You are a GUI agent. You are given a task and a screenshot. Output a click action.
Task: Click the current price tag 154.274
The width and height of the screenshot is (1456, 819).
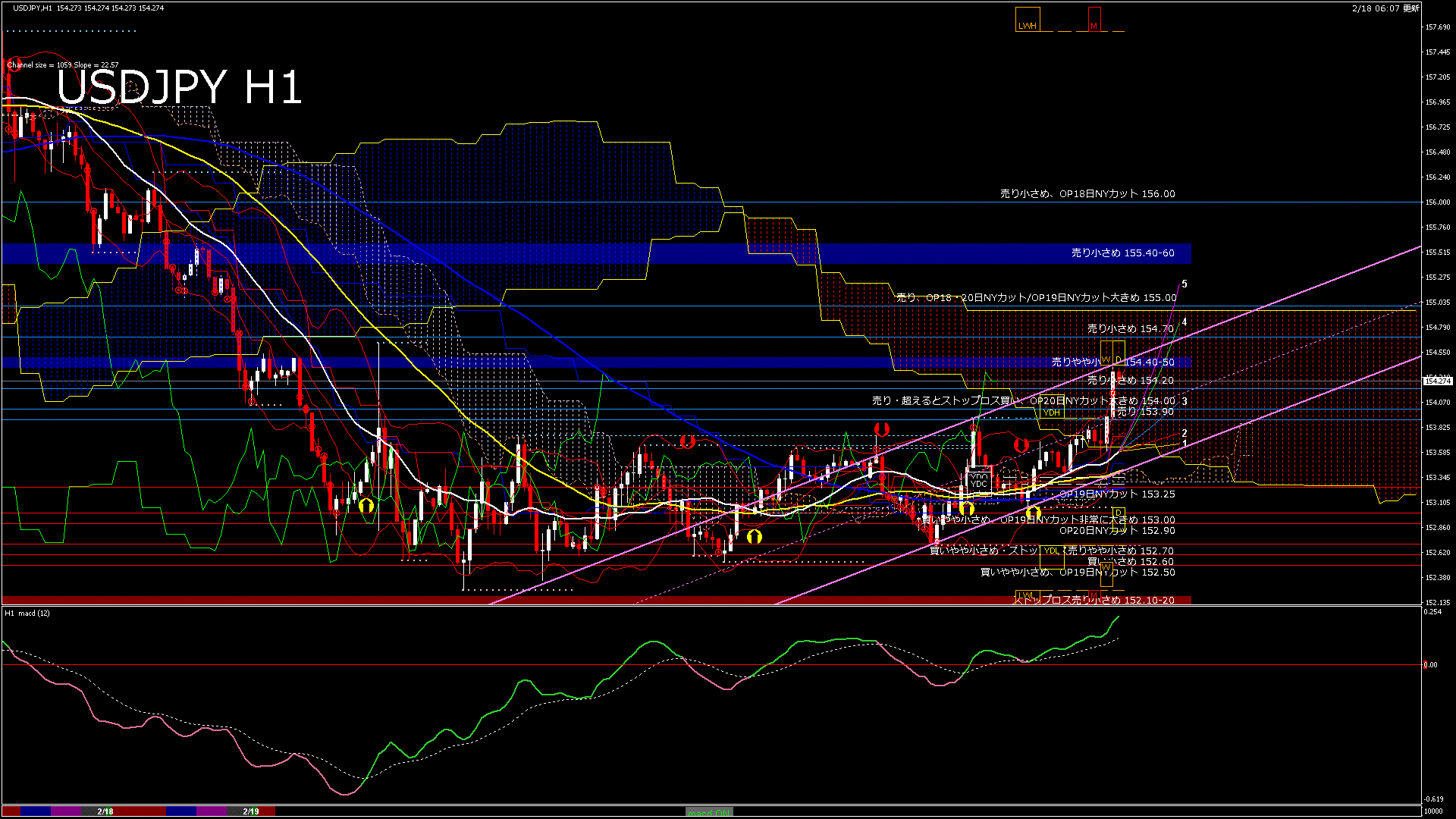(x=1439, y=381)
